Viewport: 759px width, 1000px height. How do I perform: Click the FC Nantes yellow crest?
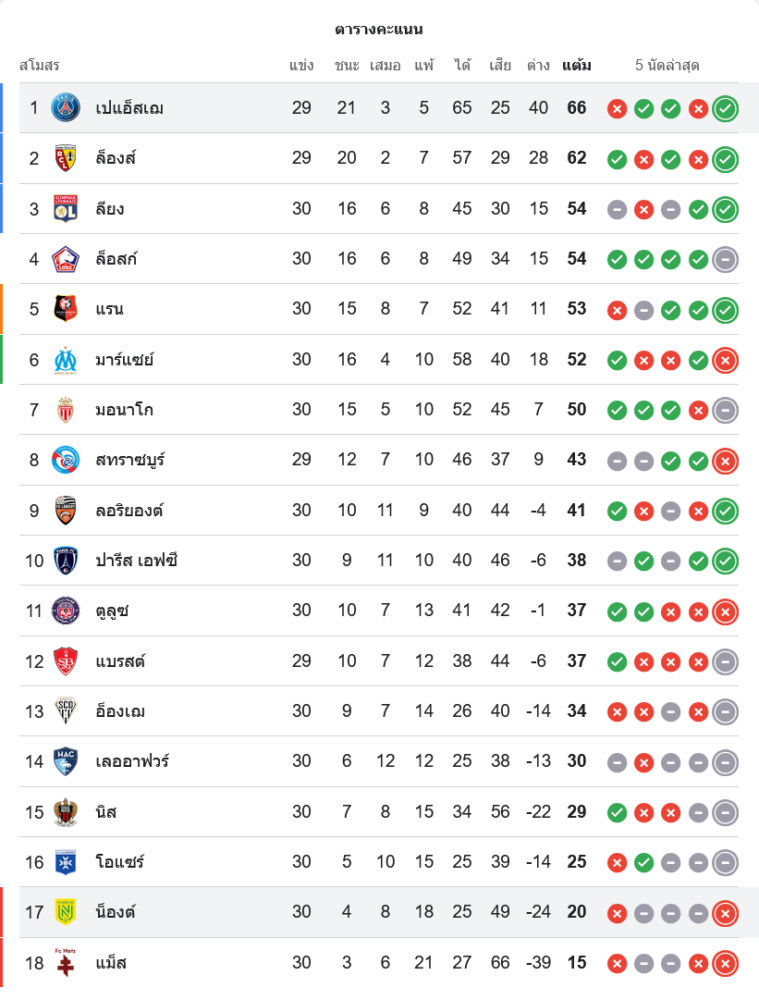[x=66, y=912]
